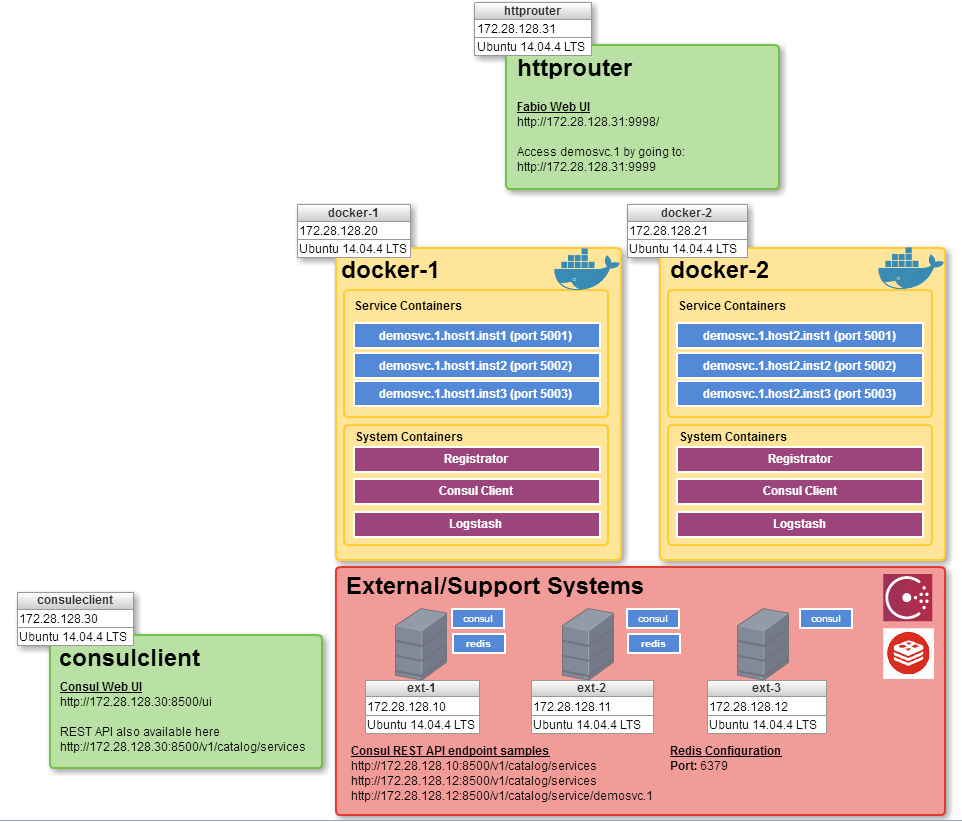Click IP address 172.28.128.10

[407, 707]
